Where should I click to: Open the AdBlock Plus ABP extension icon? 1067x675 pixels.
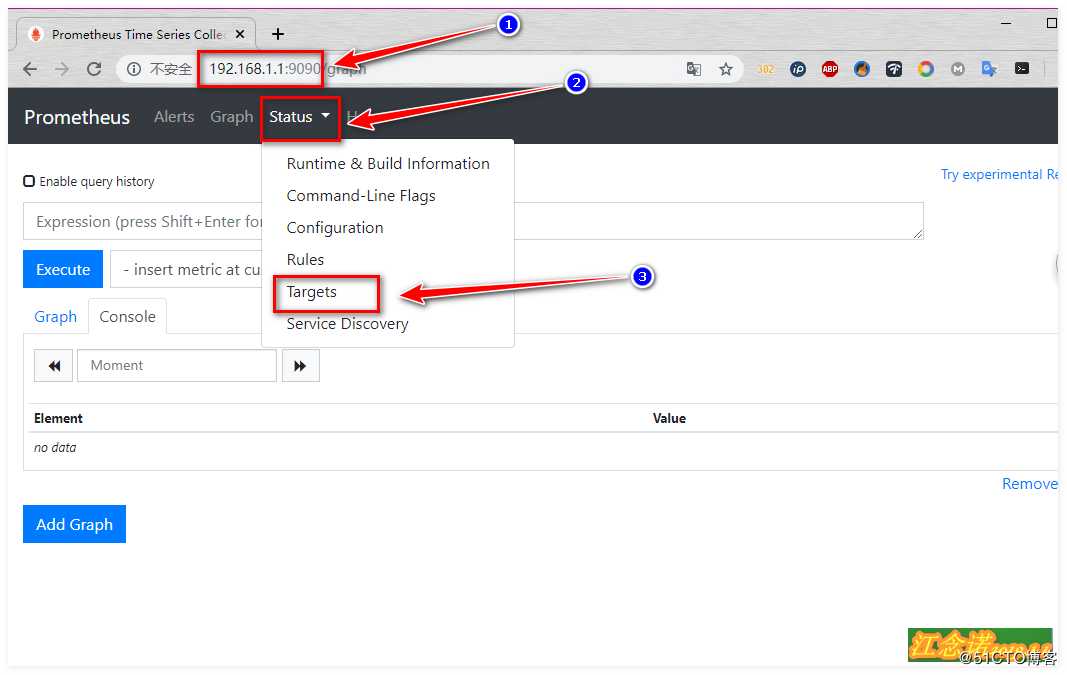click(830, 69)
